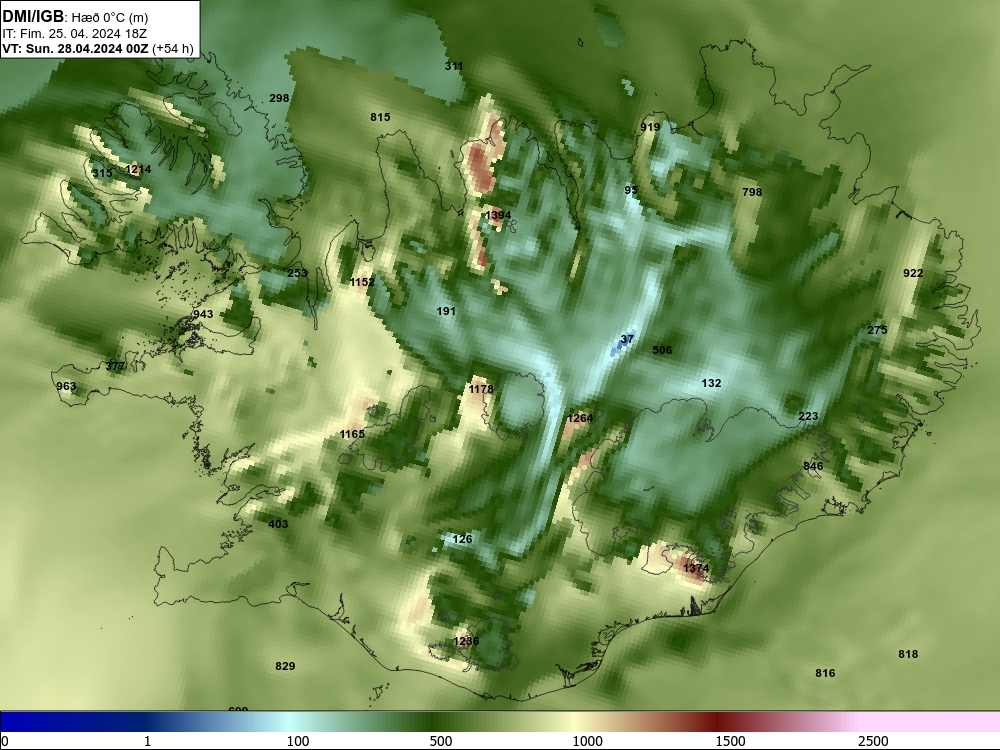1000x750 pixels.
Task: Select the 1152 height value
Action: [362, 283]
